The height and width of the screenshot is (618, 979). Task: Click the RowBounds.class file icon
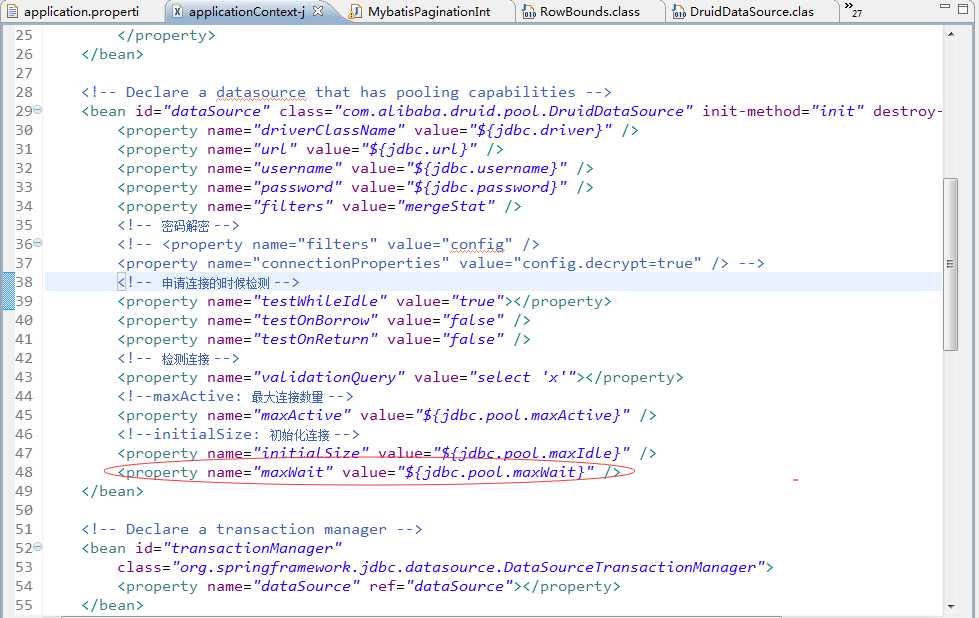click(x=528, y=12)
